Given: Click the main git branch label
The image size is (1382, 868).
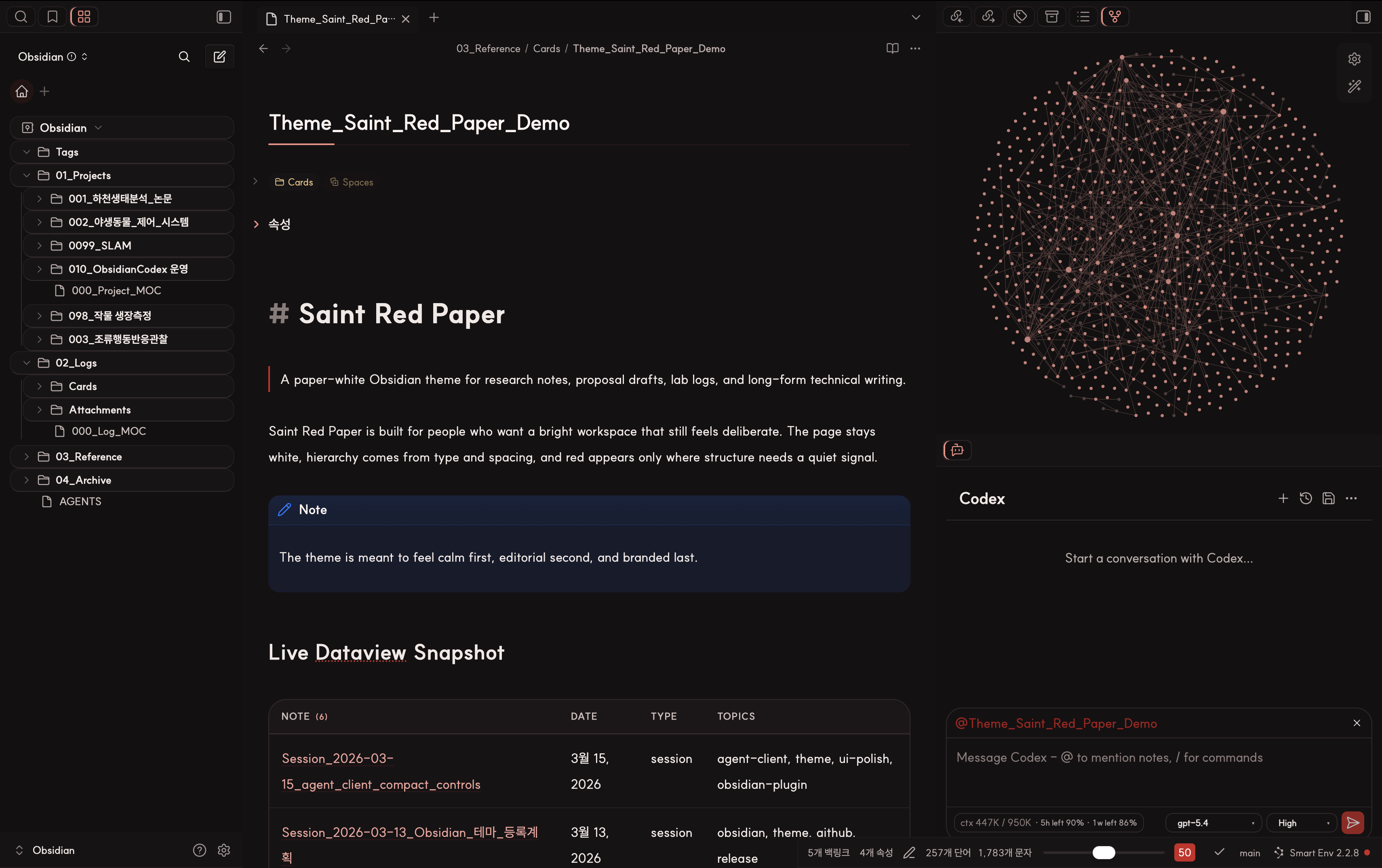Looking at the screenshot, I should [x=1249, y=853].
